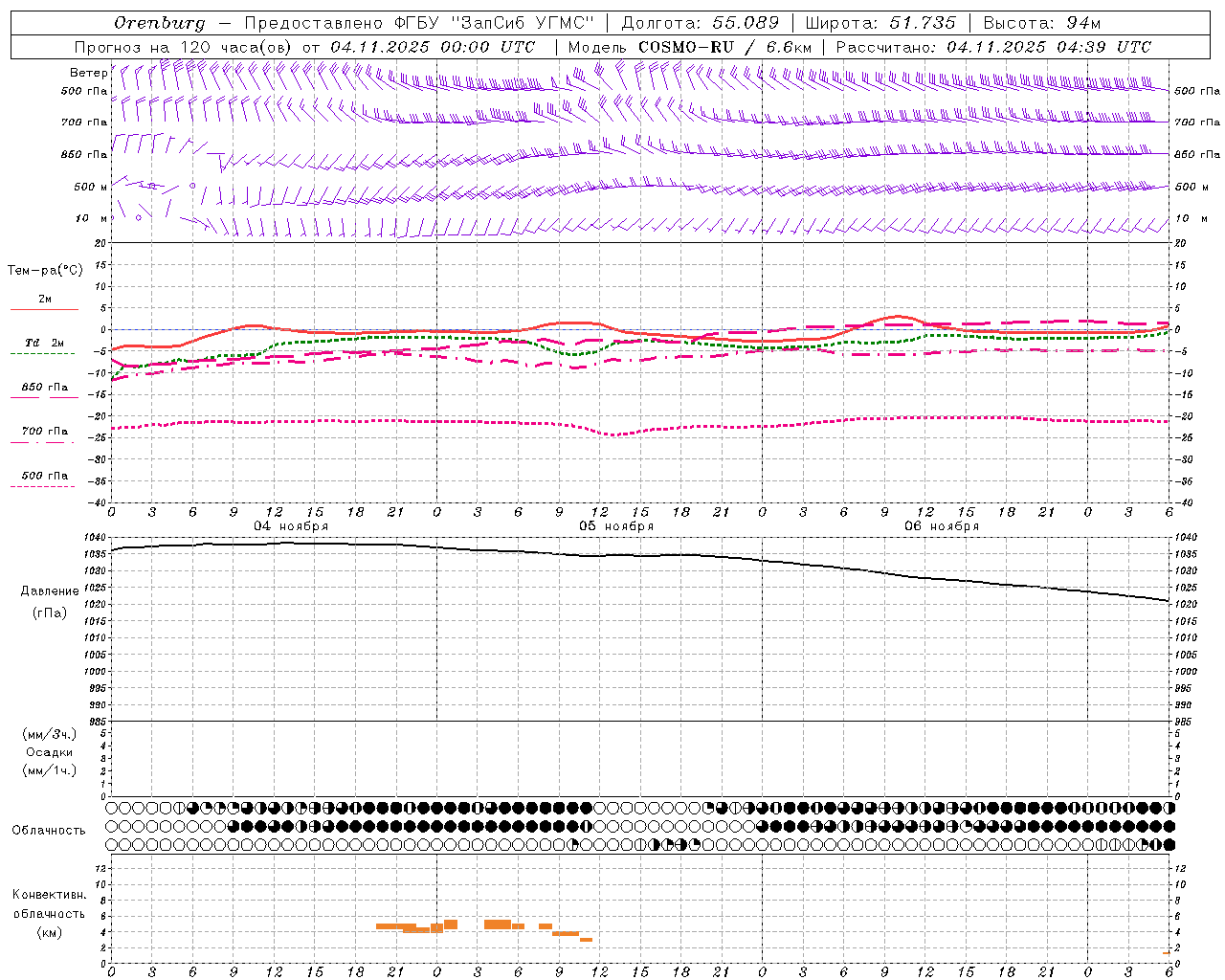Viewport: 1225px width, 980px height.
Task: Click the Orenburg station title
Action: pos(159,23)
